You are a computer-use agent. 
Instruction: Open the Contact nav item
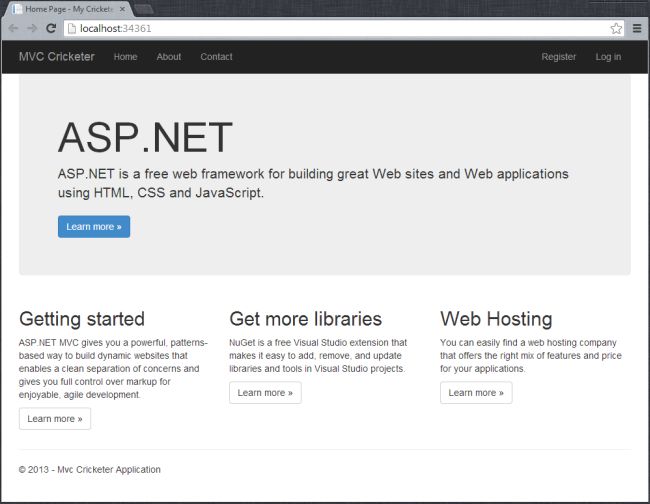[x=216, y=57]
